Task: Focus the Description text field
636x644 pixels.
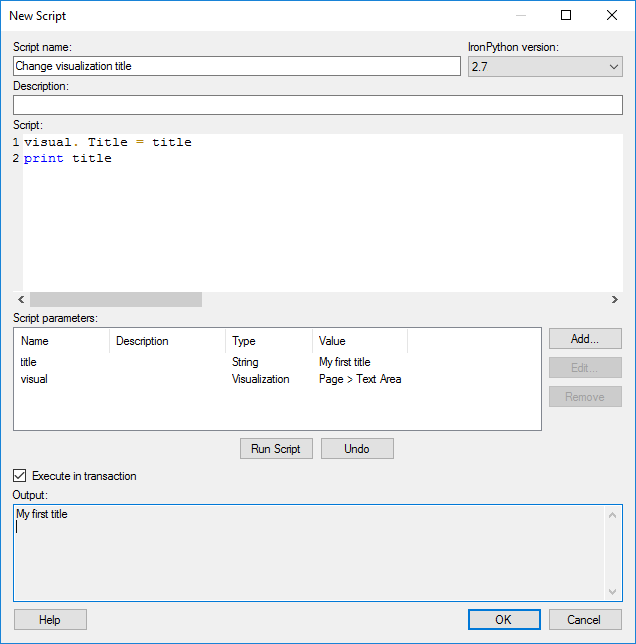Action: click(x=317, y=105)
